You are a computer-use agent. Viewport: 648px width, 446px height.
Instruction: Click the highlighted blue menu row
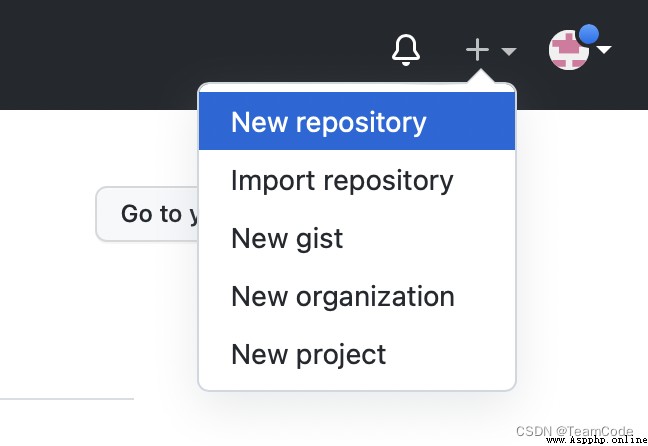click(x=357, y=121)
